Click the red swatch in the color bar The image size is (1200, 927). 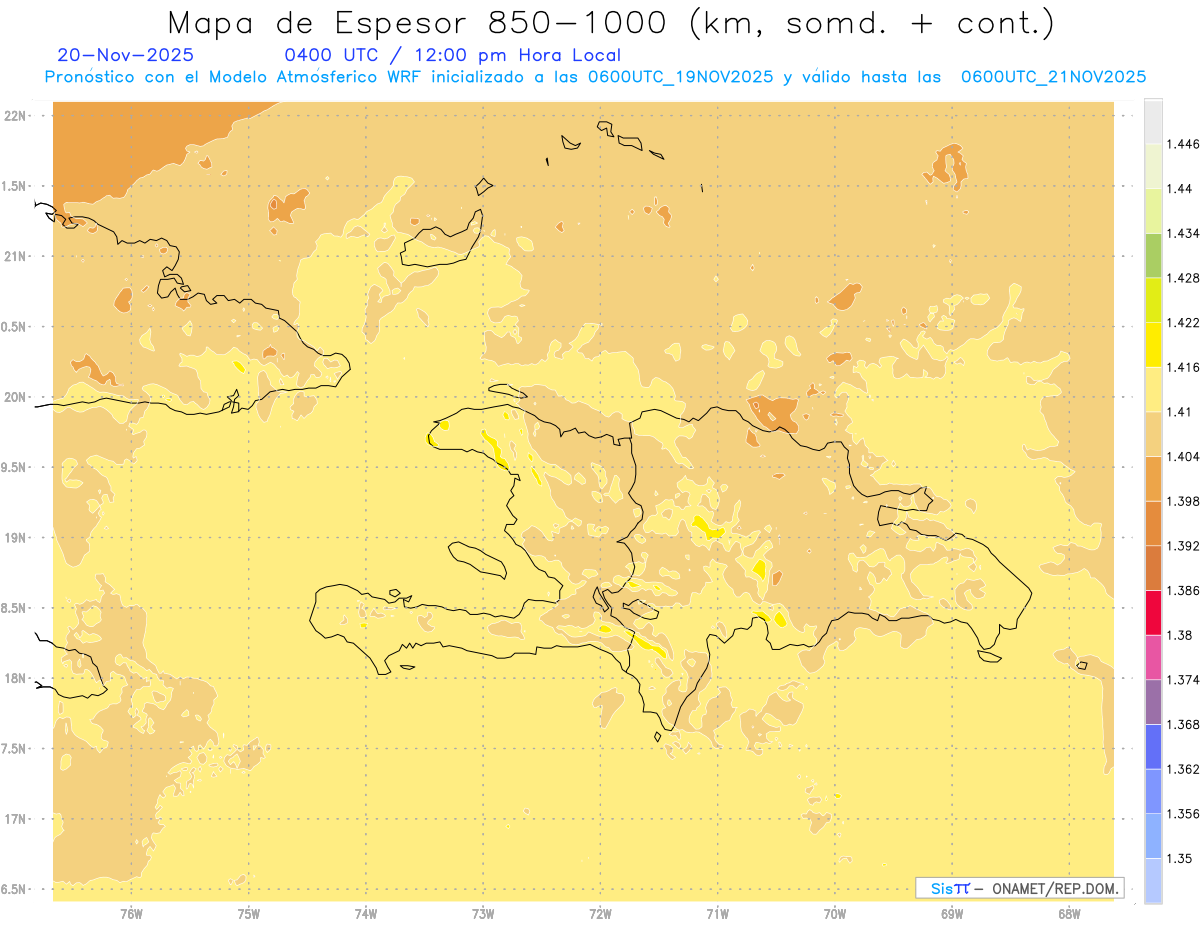(x=1153, y=613)
